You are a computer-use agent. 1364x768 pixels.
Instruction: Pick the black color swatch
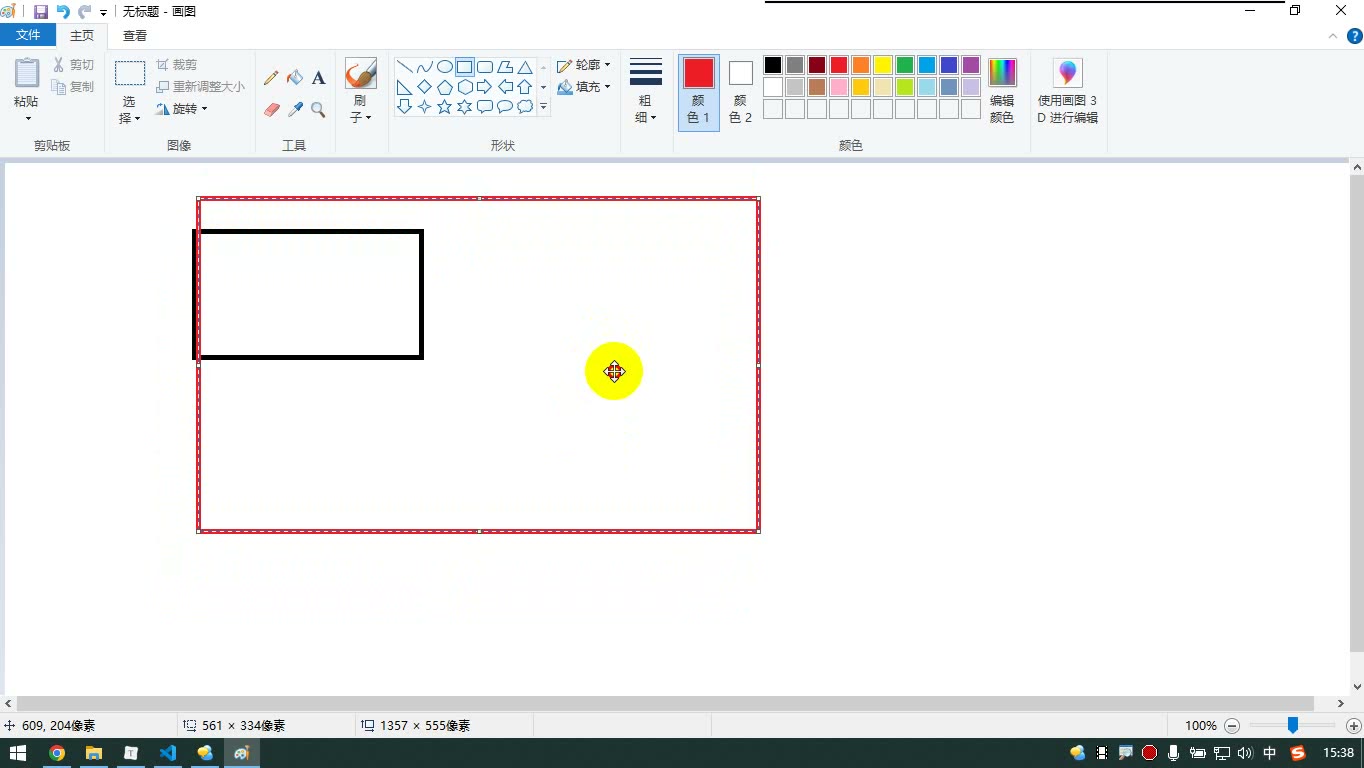[x=773, y=65]
